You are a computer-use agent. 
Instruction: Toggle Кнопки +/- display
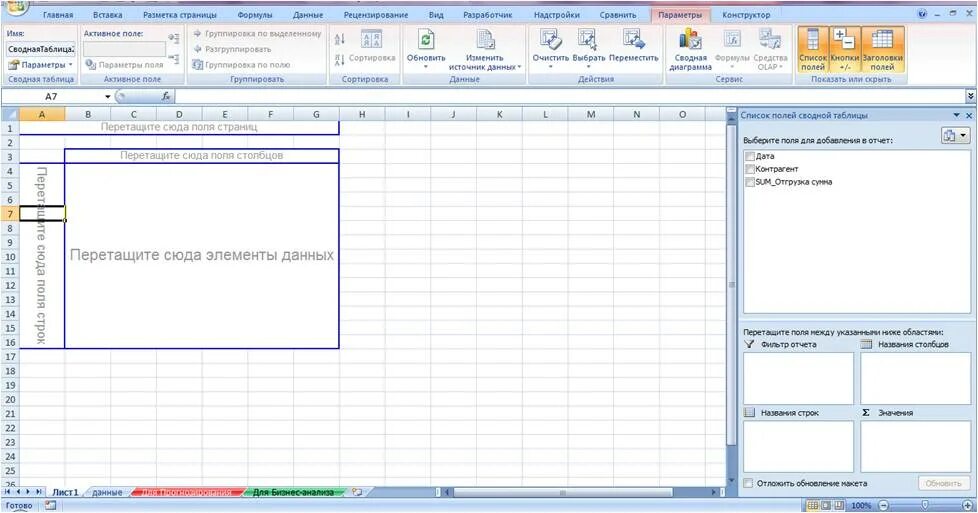pyautogui.click(x=845, y=49)
